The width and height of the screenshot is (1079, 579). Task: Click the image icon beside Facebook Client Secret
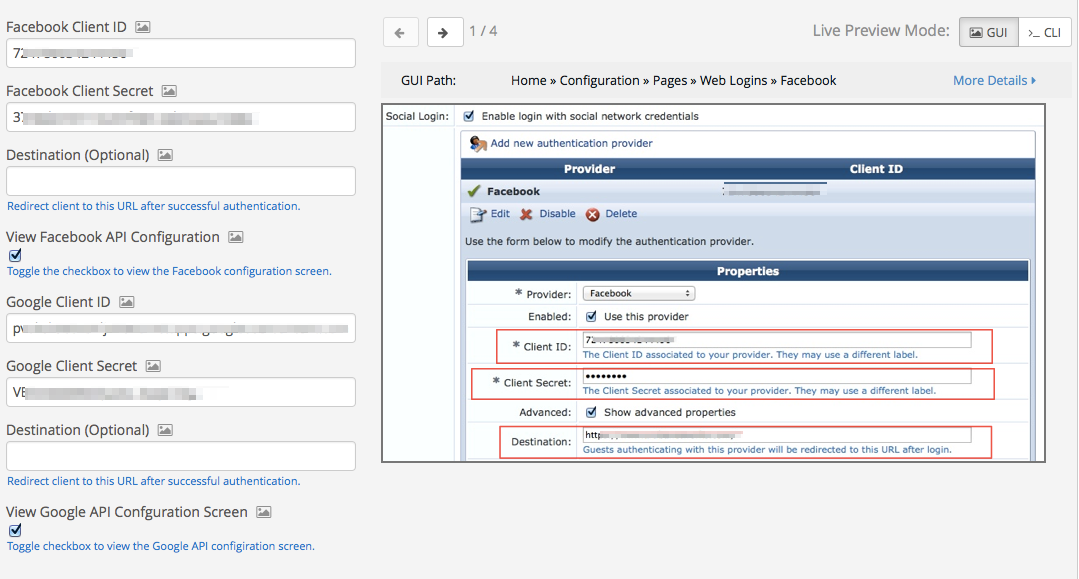169,91
